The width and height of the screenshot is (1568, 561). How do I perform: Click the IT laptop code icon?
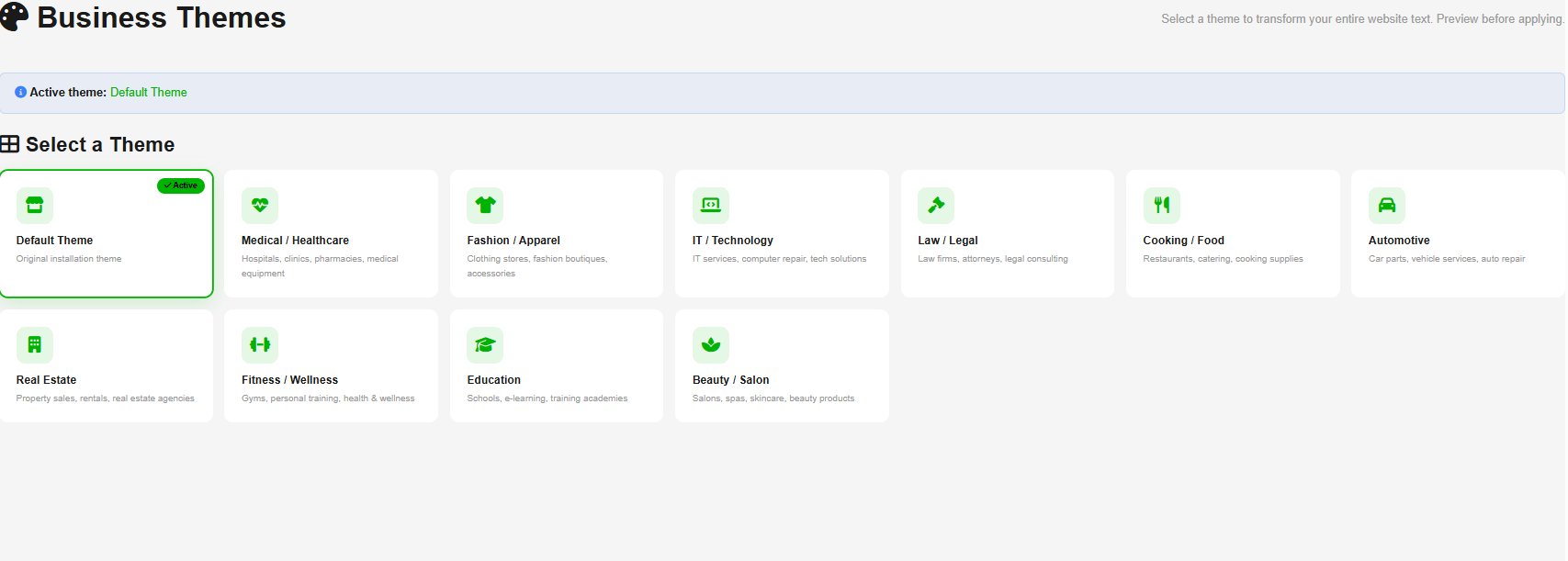[x=711, y=205]
